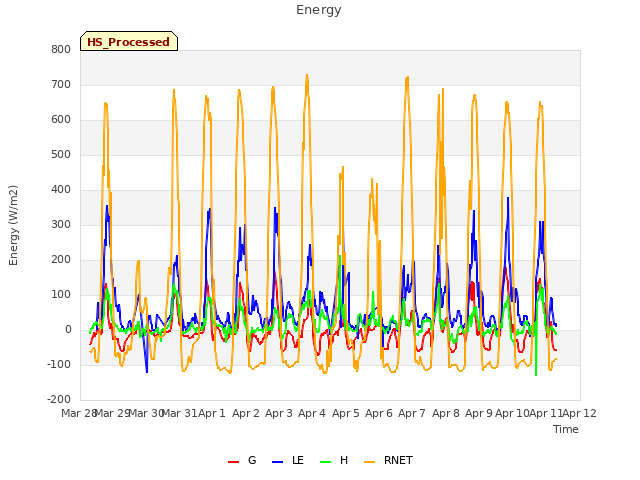Click the -100 y-axis tick label
The width and height of the screenshot is (640, 480).
pyautogui.click(x=59, y=364)
